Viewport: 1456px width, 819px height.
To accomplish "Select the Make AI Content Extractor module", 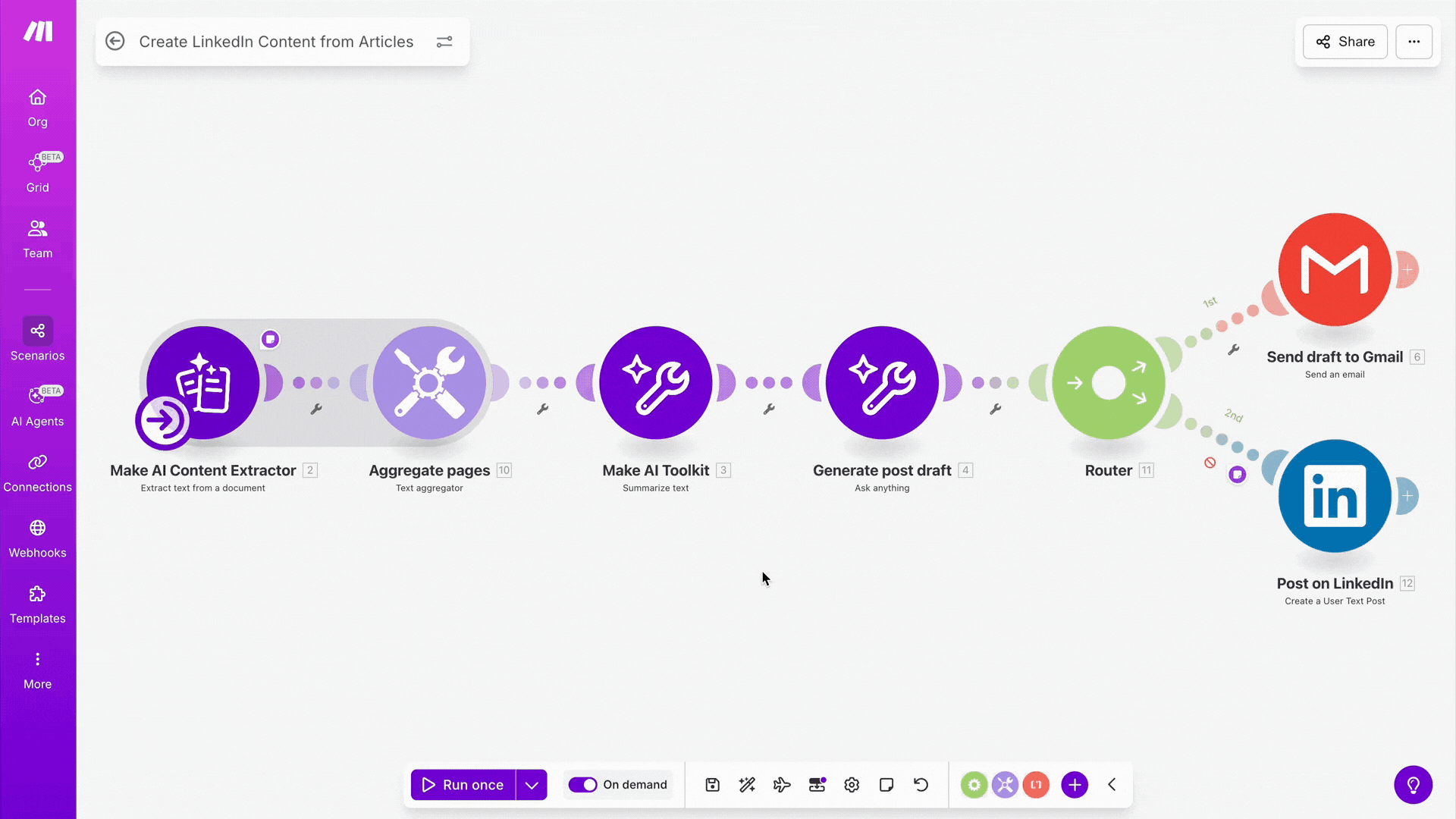I will tap(202, 383).
